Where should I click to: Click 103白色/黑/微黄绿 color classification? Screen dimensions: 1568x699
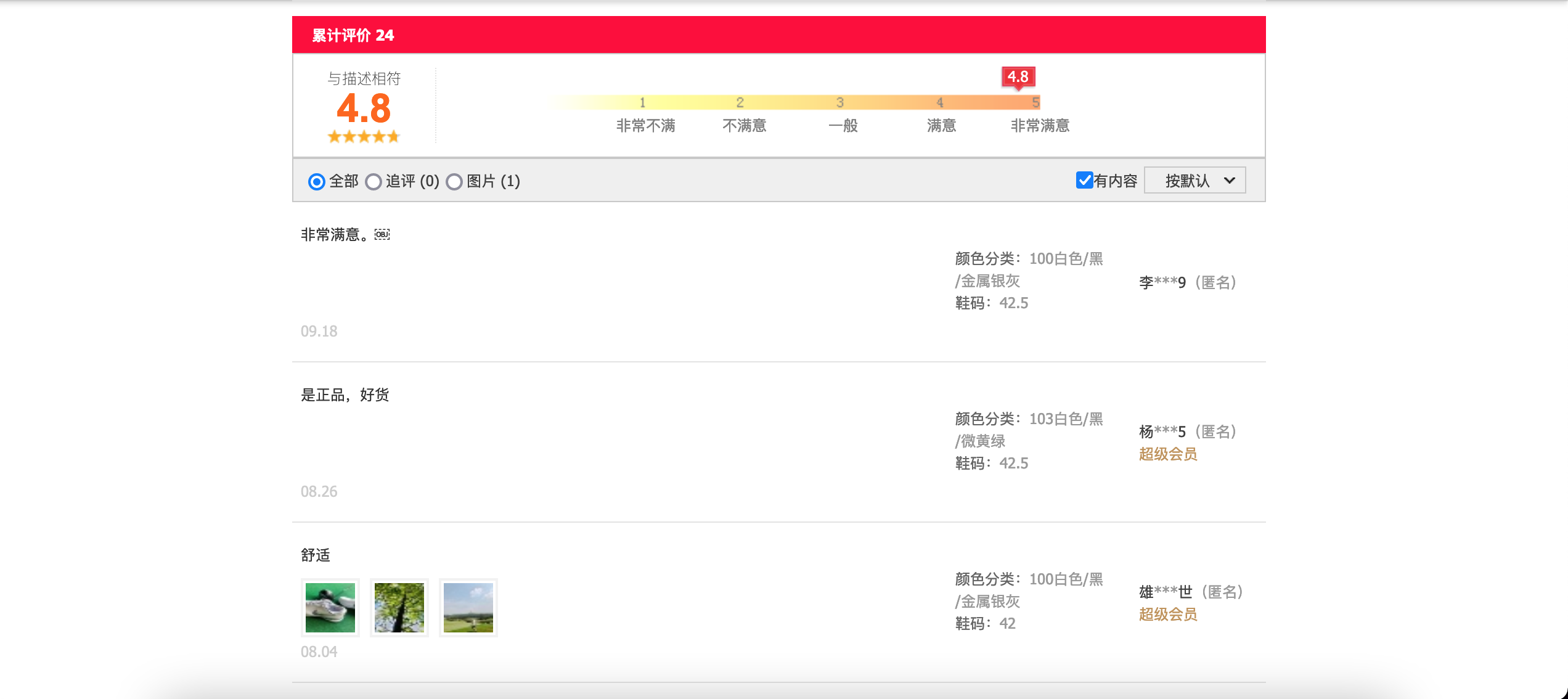click(1029, 430)
